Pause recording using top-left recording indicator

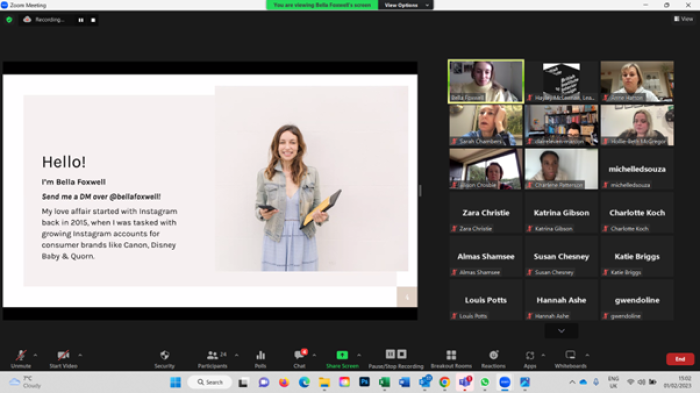point(81,20)
